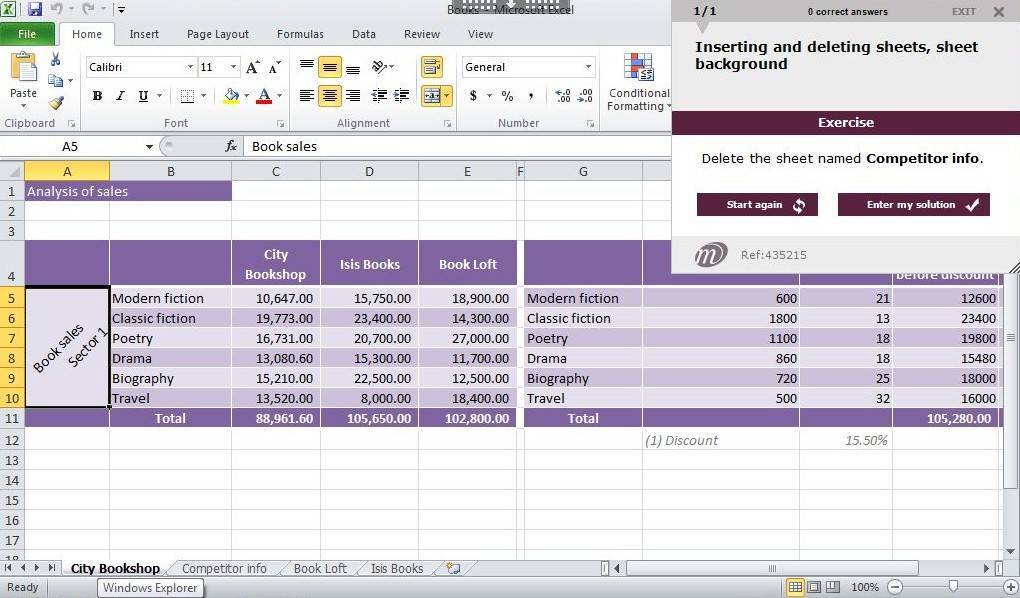Screen dimensions: 1020x598
Task: Apply percent style to the cell
Action: pyautogui.click(x=507, y=96)
